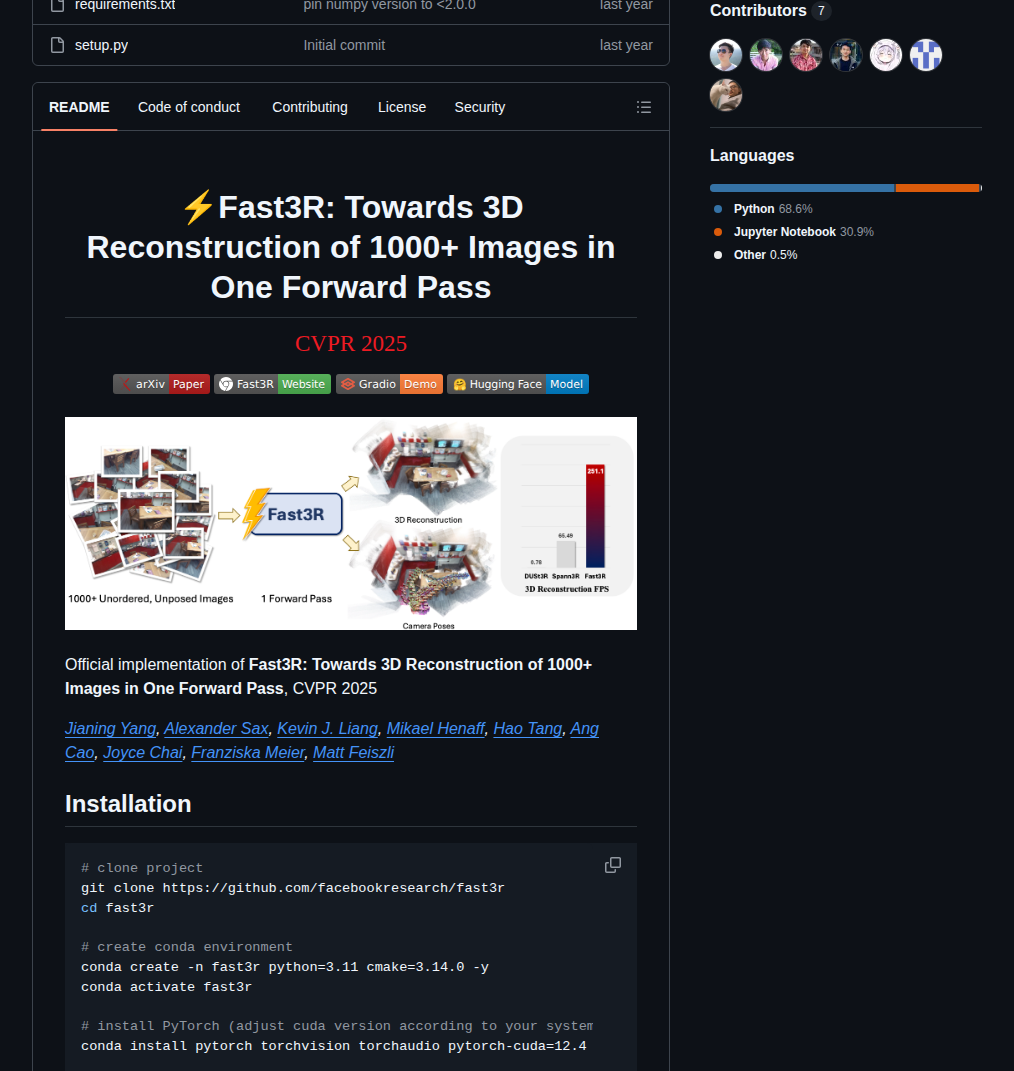Image resolution: width=1014 pixels, height=1071 pixels.
Task: Open fifth contributor avatar with anime face
Action: tap(886, 55)
